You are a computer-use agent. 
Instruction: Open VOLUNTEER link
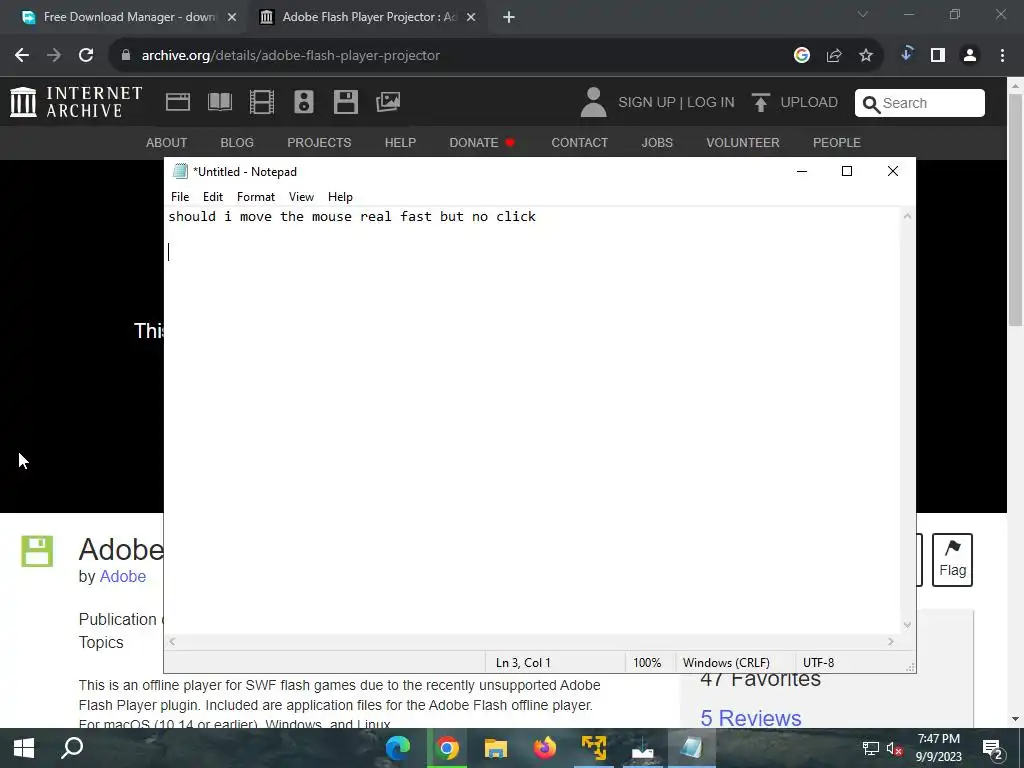click(x=743, y=142)
